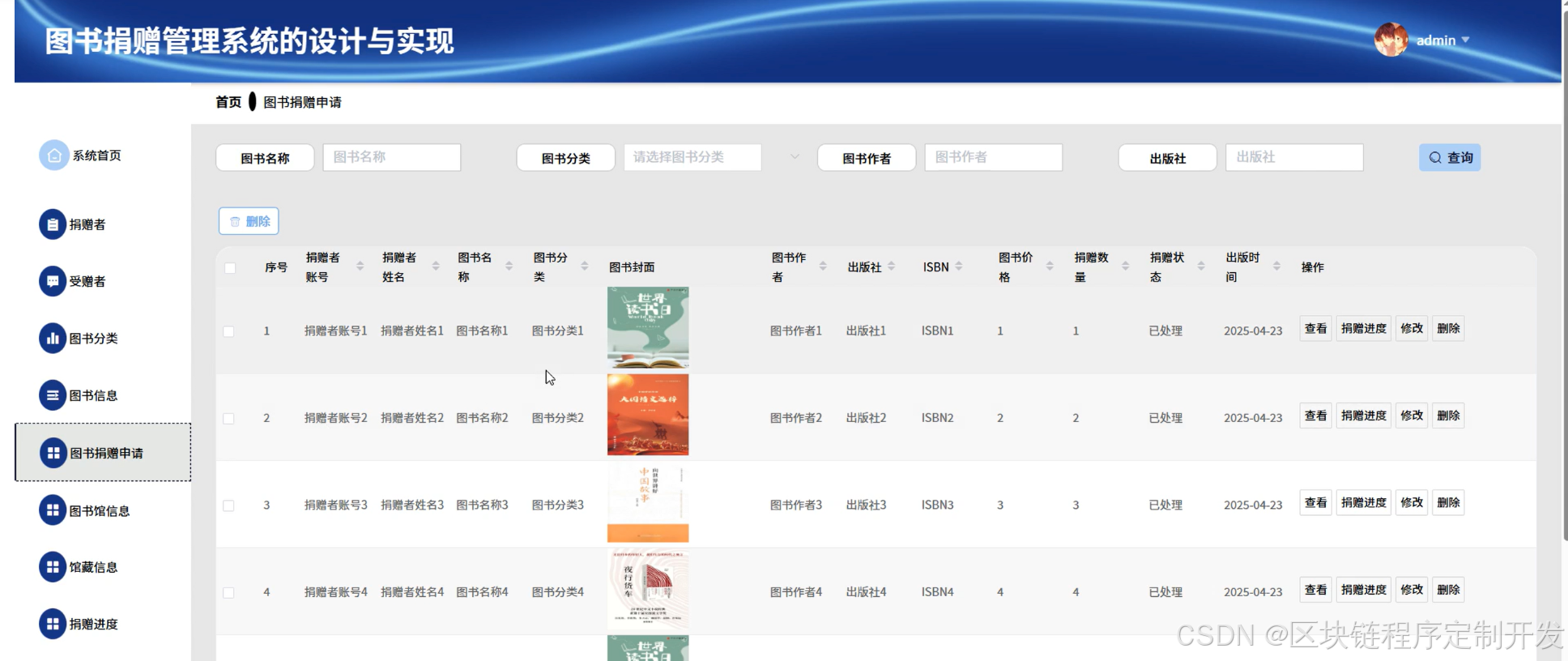Sort by 捐赠数量 column arrows

point(1126,267)
